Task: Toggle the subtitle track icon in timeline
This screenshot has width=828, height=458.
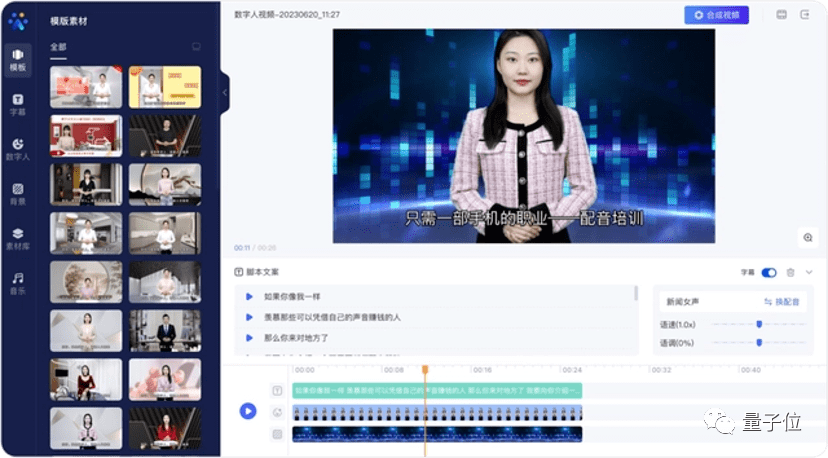Action: tap(277, 390)
